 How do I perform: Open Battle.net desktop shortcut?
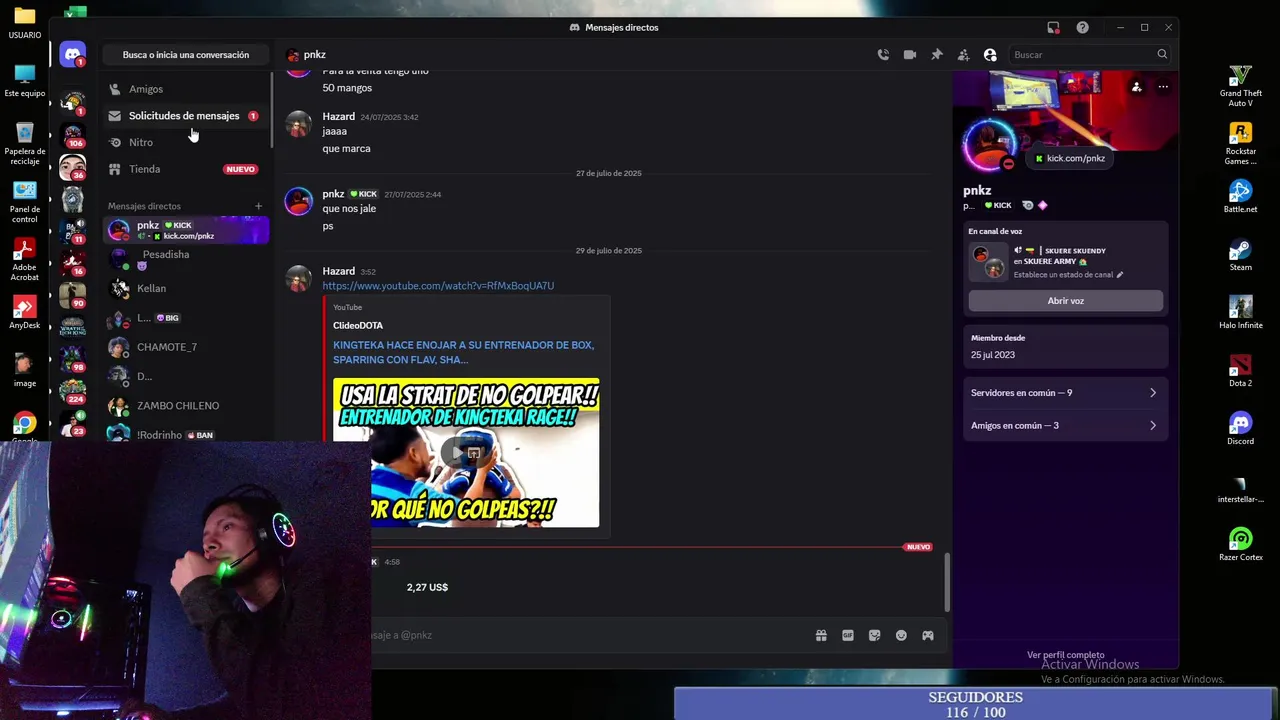tap(1240, 197)
